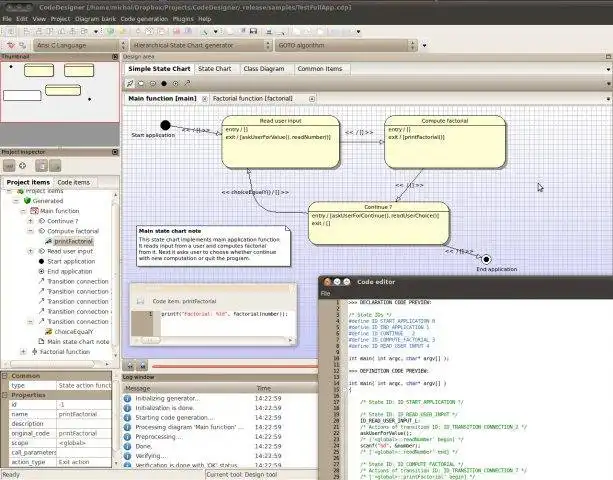The image size is (613, 480).
Task: Open the Code generation menu
Action: click(x=144, y=19)
